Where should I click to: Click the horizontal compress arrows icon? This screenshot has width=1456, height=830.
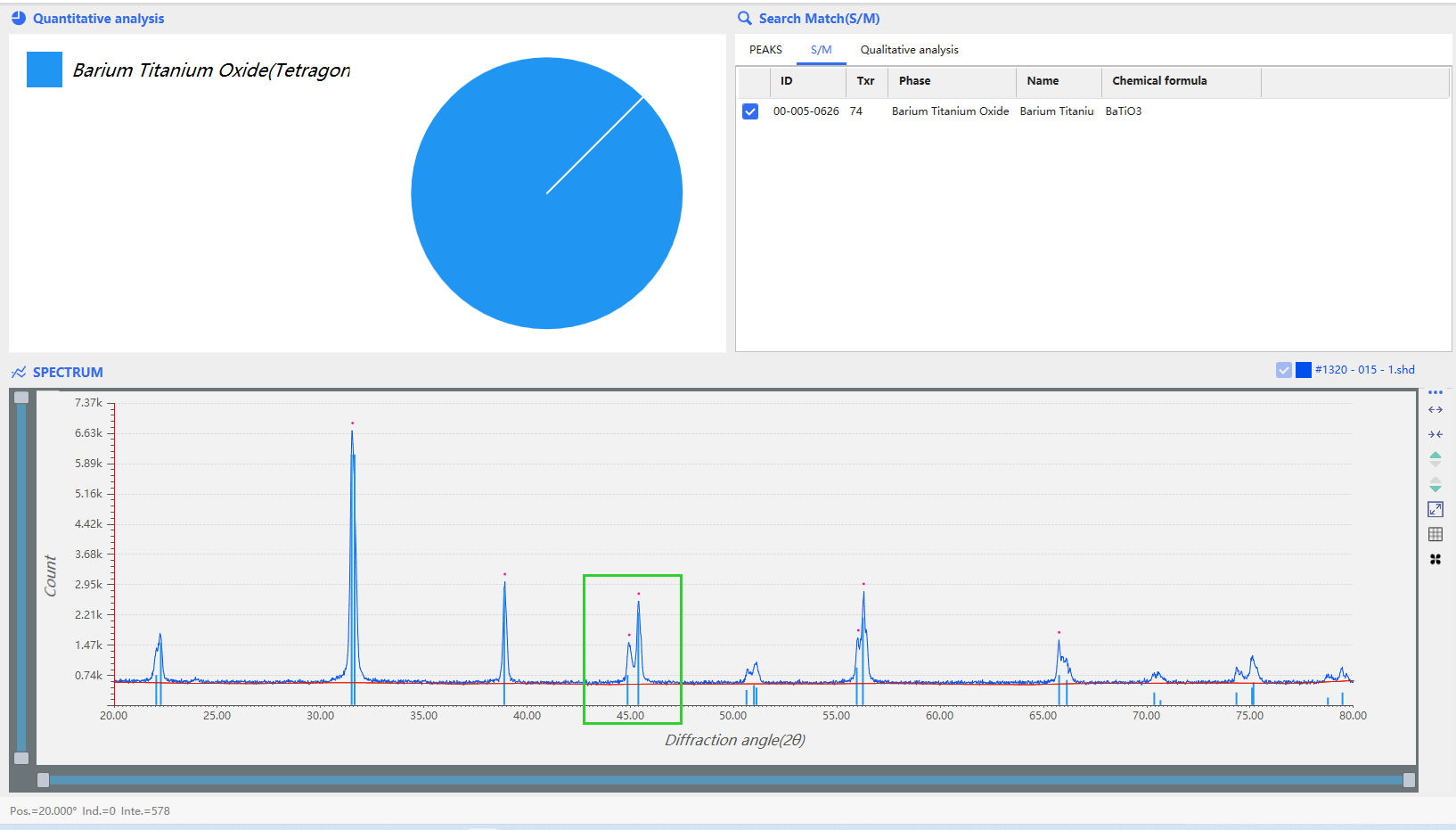tap(1436, 434)
